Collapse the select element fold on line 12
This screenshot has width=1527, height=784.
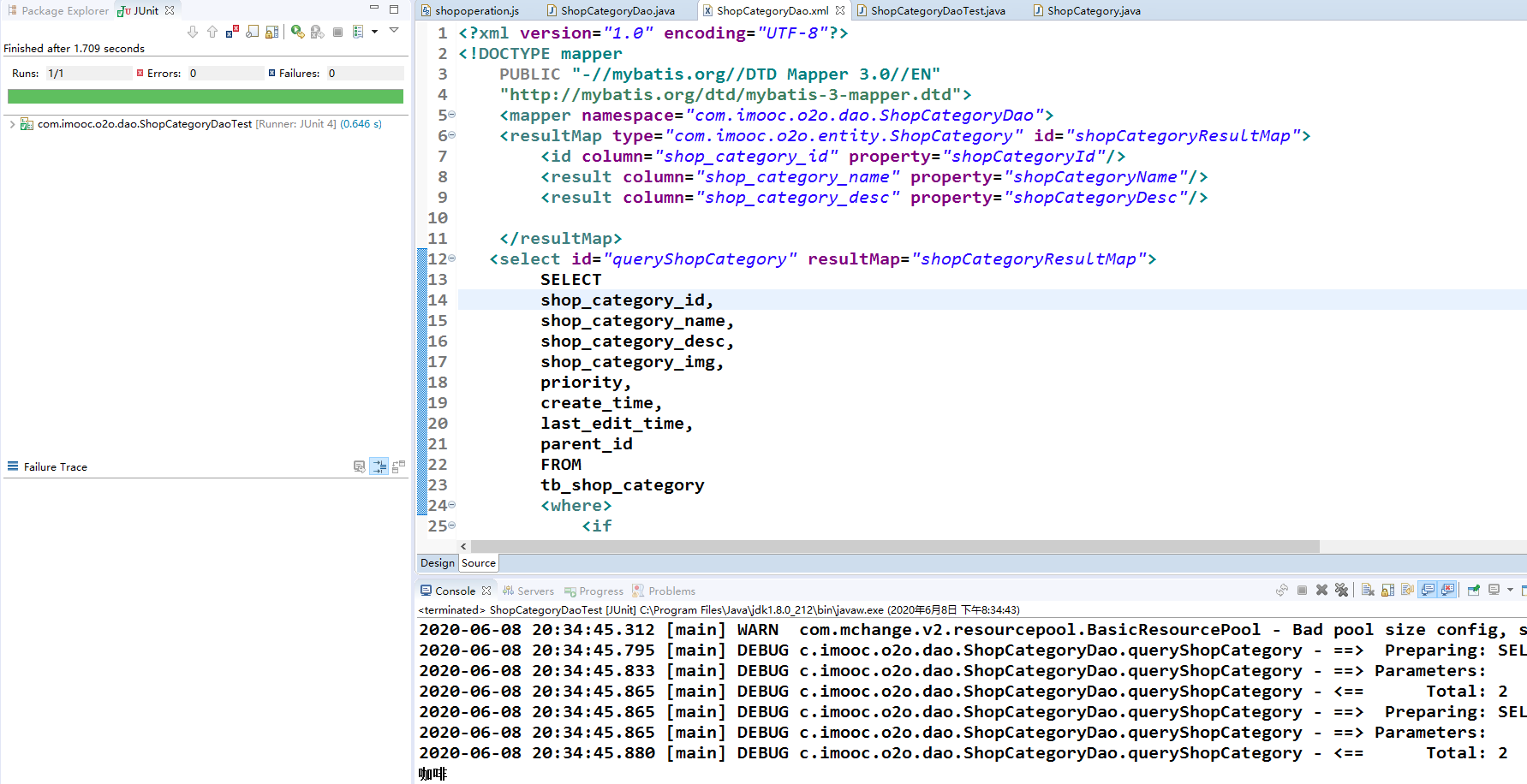(451, 258)
